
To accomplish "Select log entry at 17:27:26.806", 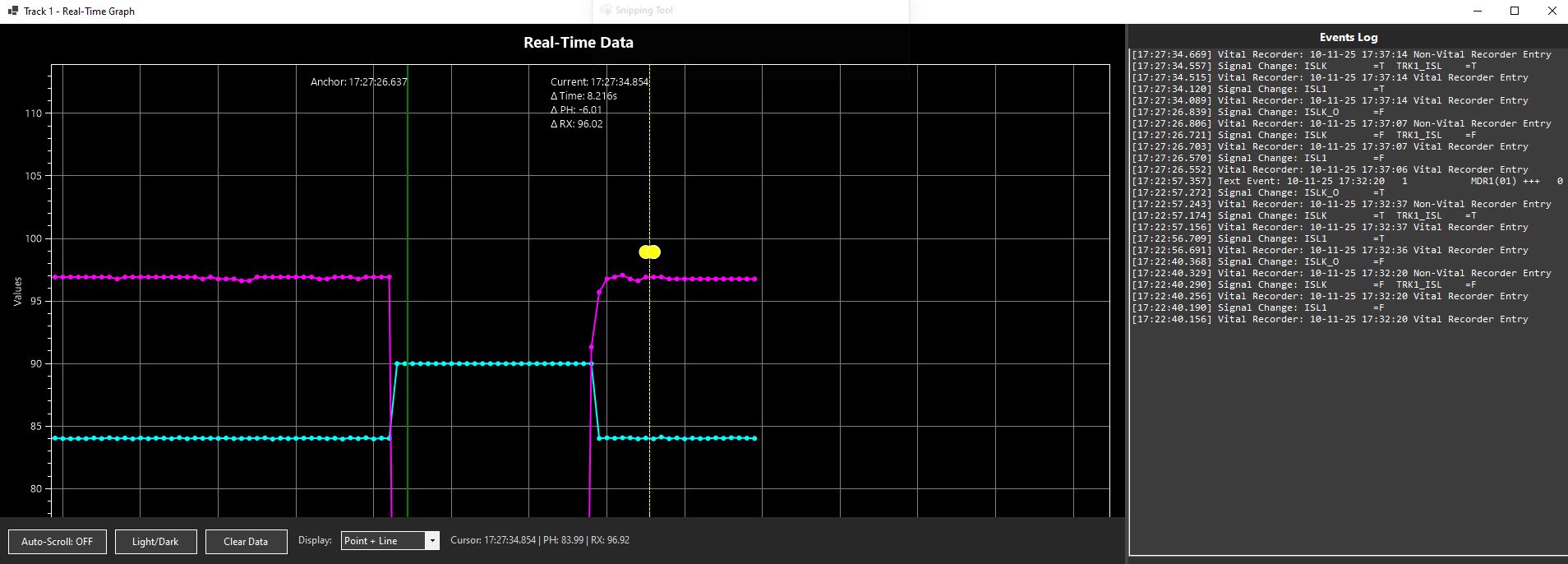I will pyautogui.click(x=1341, y=123).
